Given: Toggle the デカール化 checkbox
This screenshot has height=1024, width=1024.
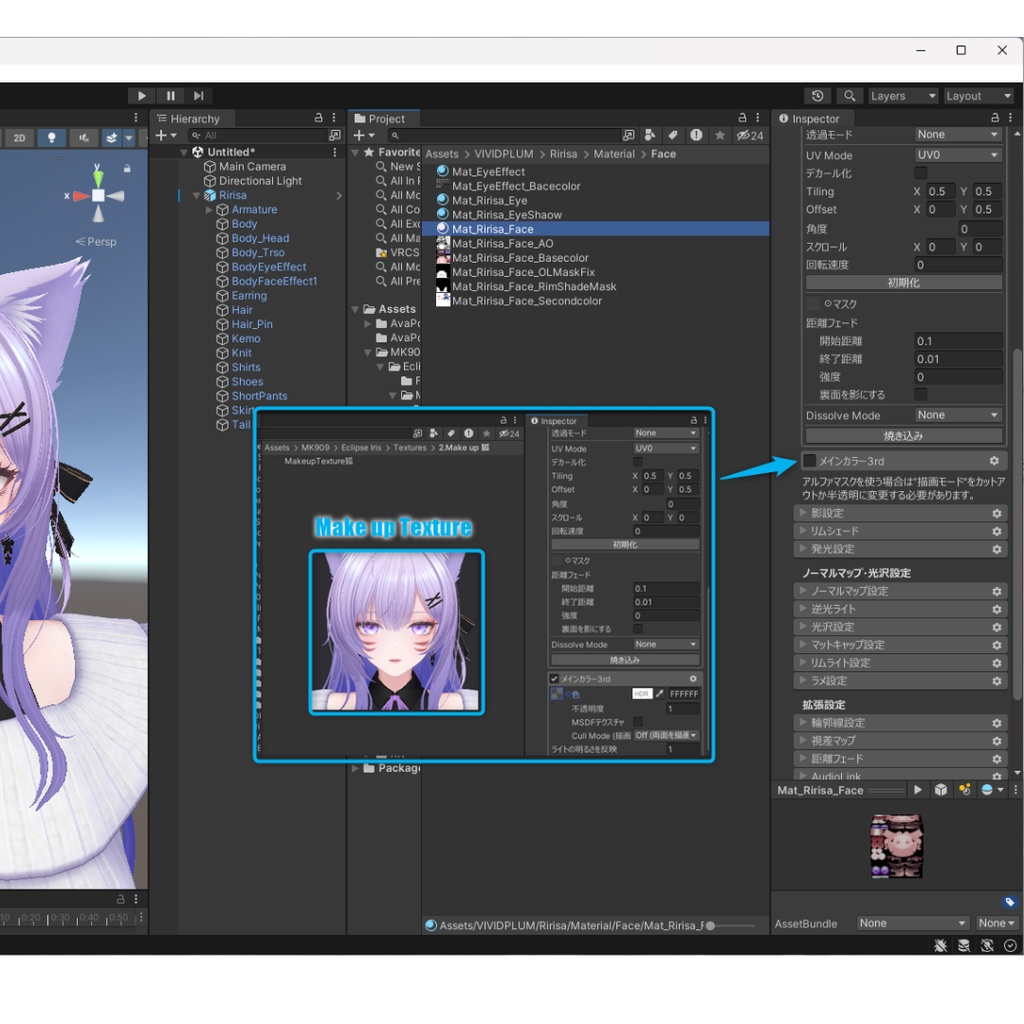Looking at the screenshot, I should (920, 173).
